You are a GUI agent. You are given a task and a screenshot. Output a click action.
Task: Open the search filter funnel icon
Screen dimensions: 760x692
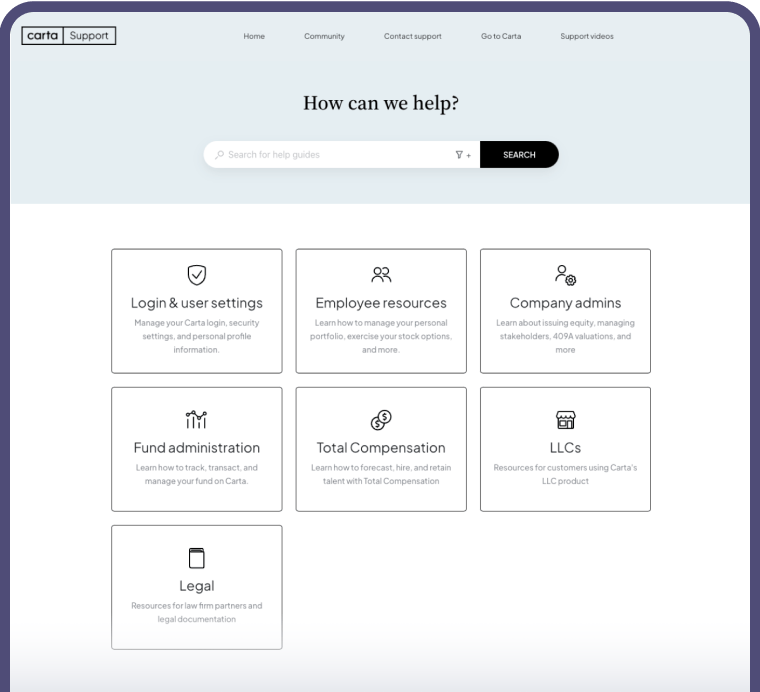pos(459,155)
